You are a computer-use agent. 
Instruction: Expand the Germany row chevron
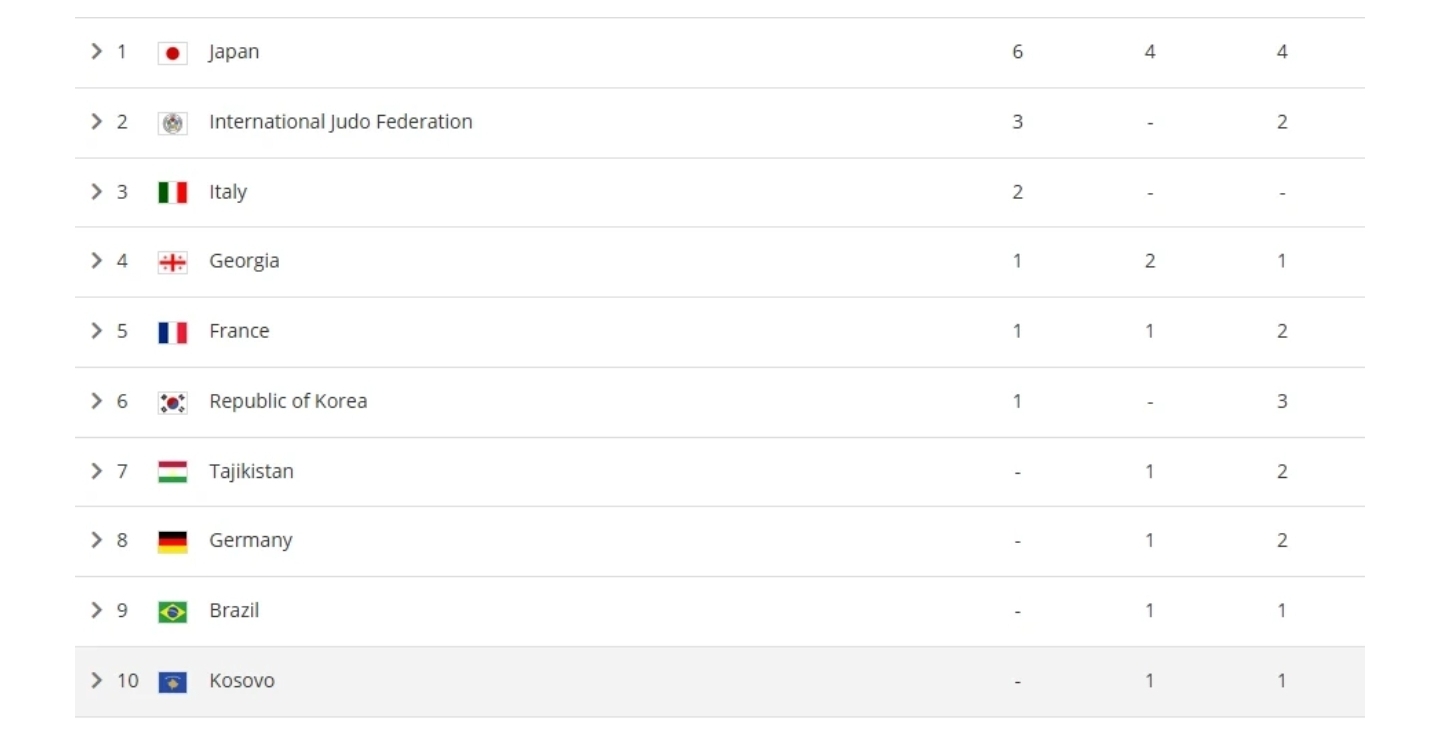(97, 540)
